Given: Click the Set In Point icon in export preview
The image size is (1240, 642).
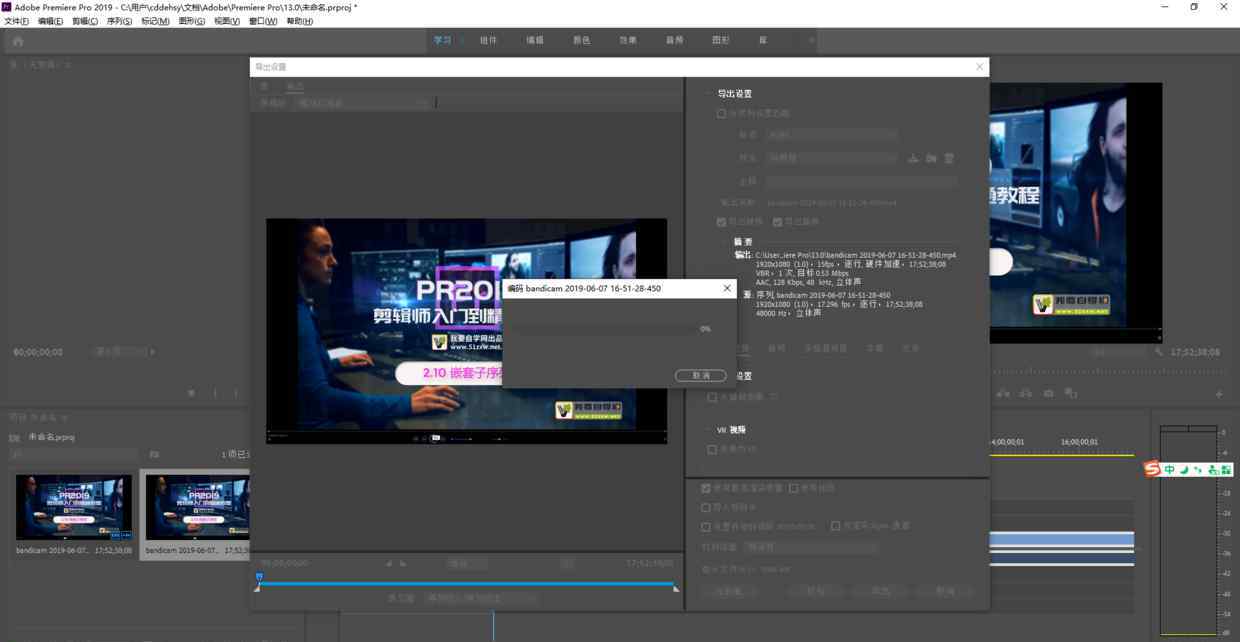Looking at the screenshot, I should tap(390, 563).
